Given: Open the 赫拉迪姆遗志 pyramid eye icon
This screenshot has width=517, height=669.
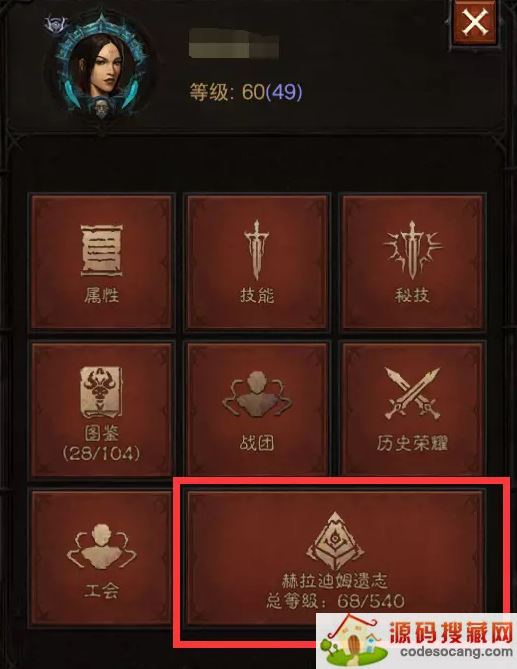Looking at the screenshot, I should point(335,541).
